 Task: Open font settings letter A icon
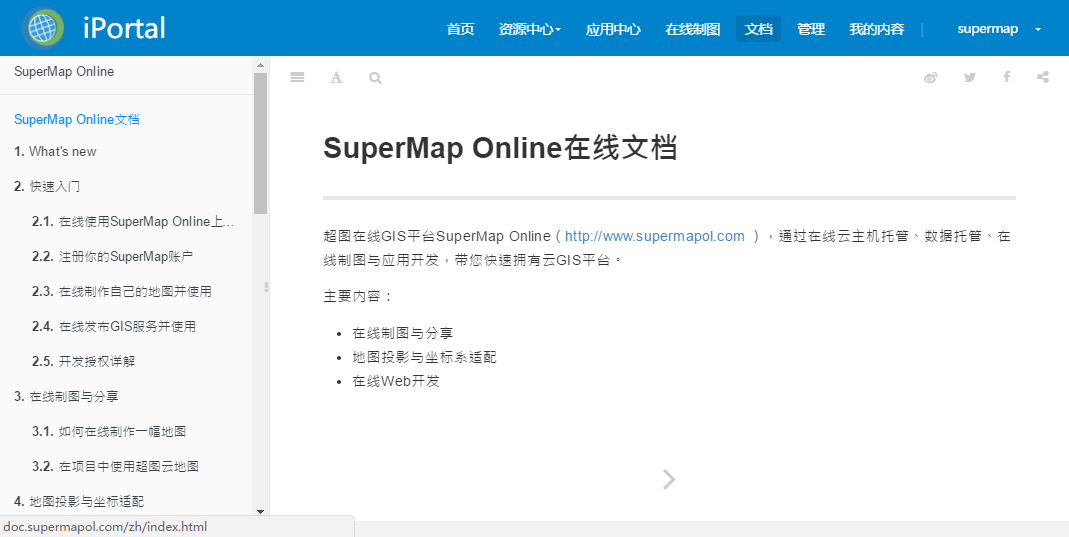click(336, 78)
